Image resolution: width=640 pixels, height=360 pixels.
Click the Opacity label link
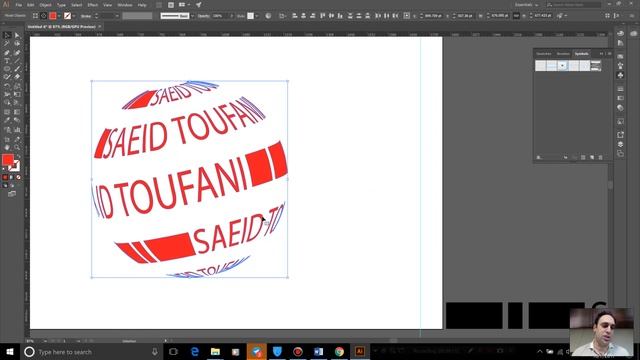point(204,16)
